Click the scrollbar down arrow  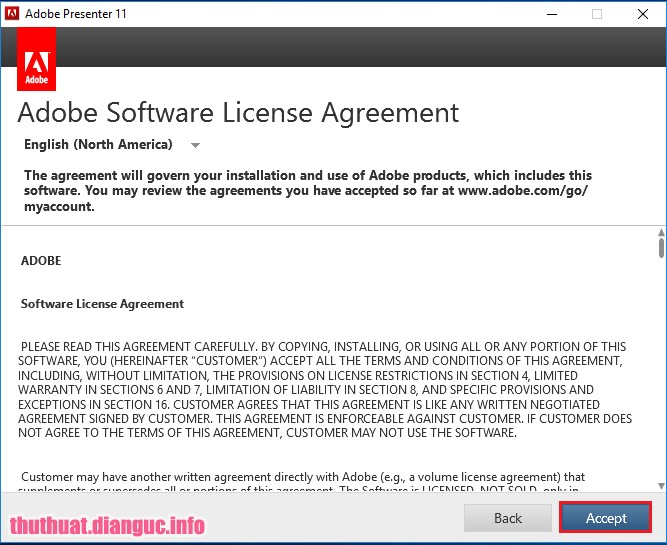click(x=661, y=485)
